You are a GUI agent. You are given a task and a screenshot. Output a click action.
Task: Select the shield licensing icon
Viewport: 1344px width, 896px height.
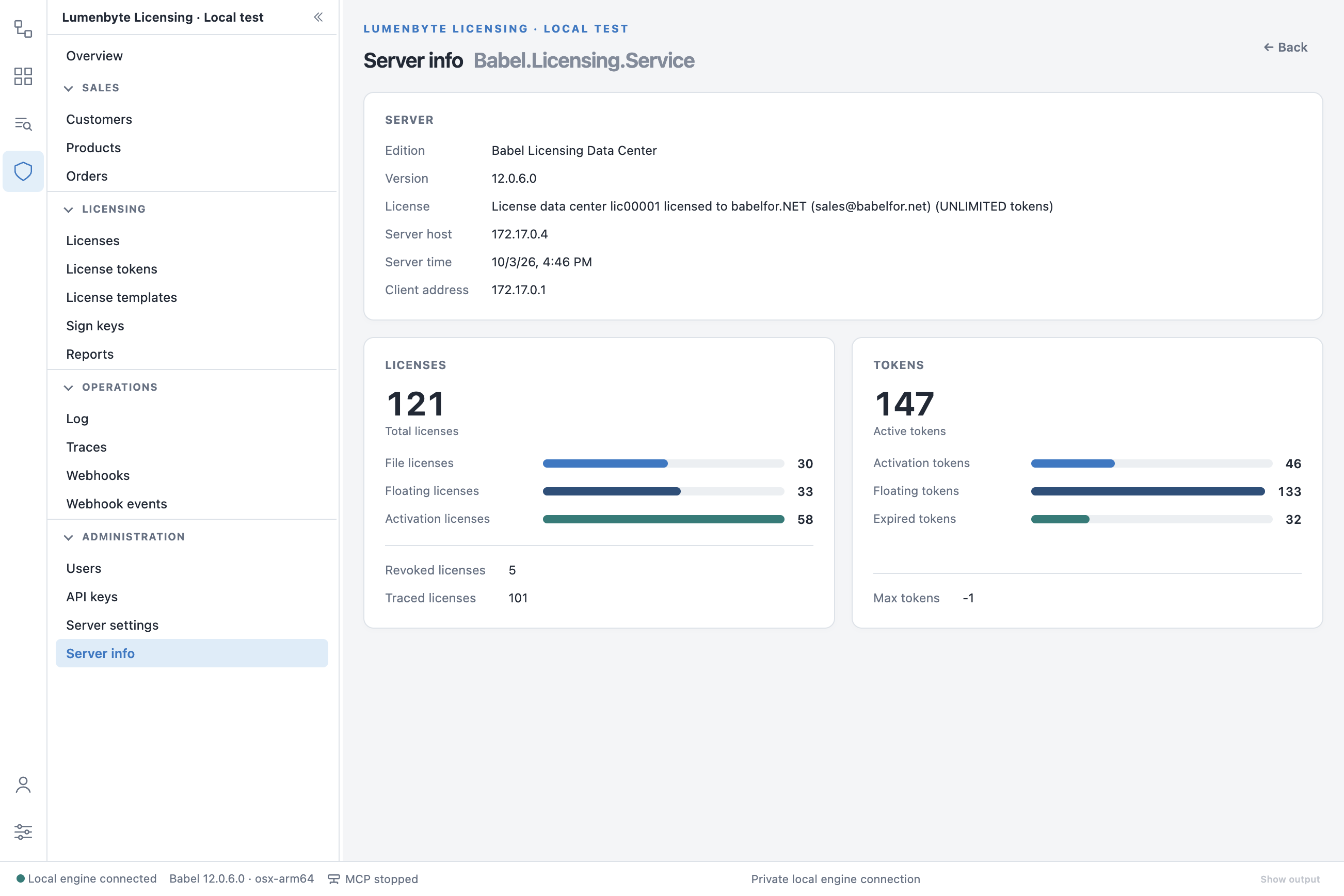click(x=23, y=171)
